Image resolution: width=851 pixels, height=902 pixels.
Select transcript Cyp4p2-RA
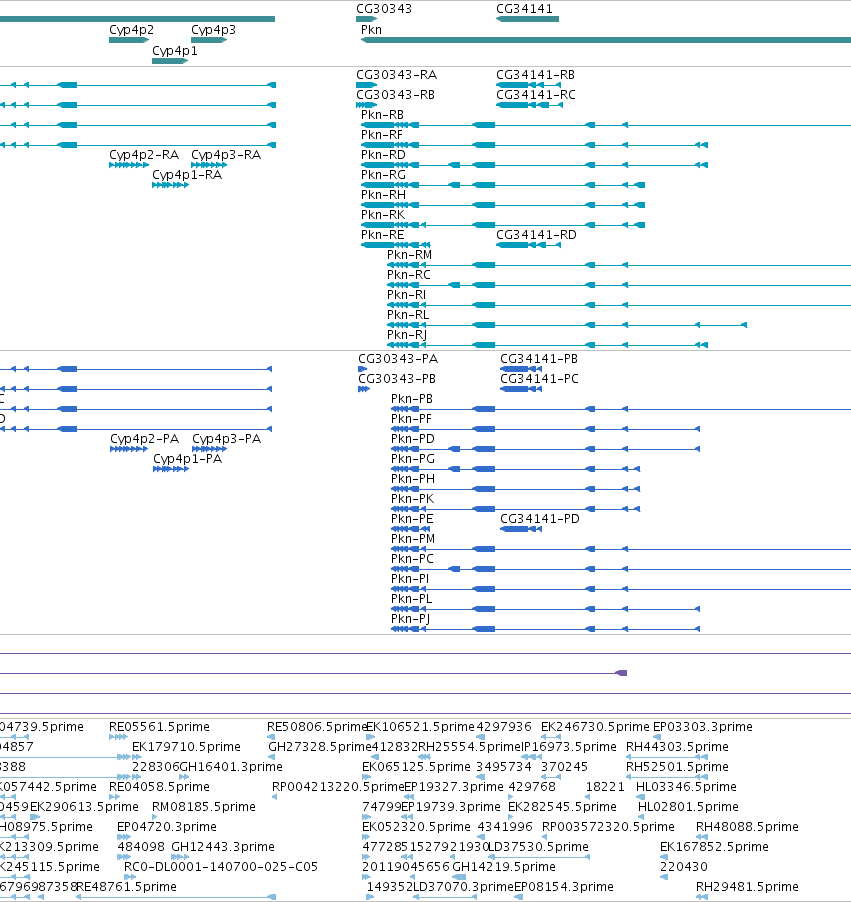144,155
